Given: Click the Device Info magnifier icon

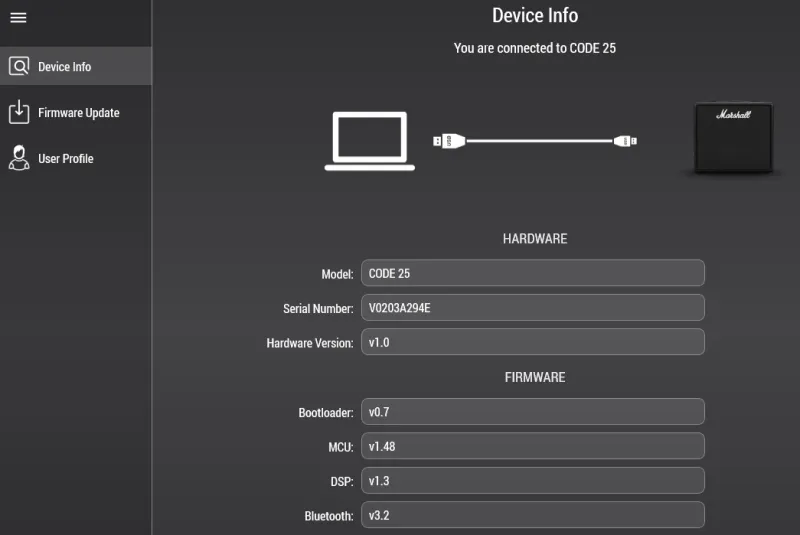Looking at the screenshot, I should tap(19, 67).
